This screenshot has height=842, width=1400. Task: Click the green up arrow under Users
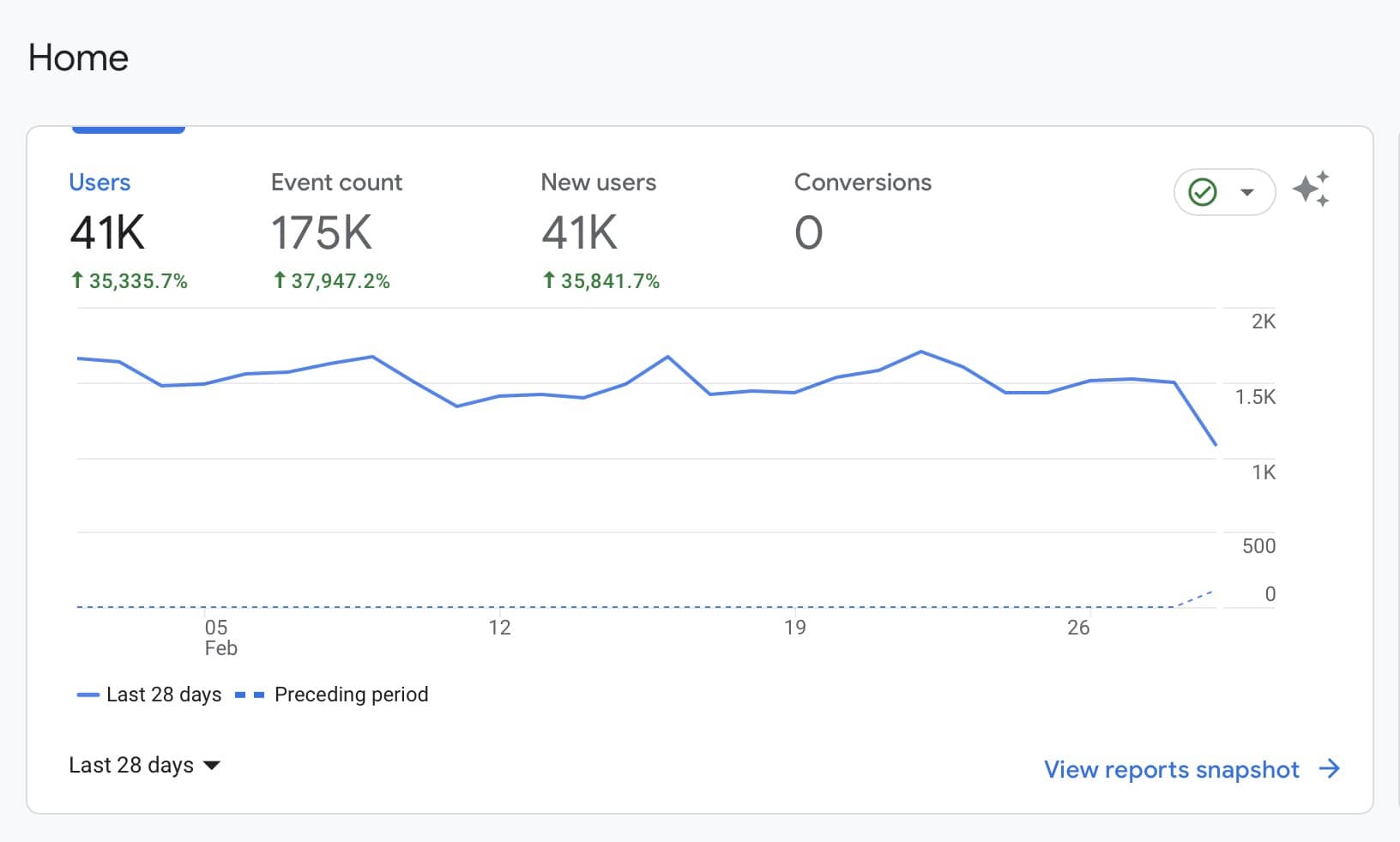[77, 280]
